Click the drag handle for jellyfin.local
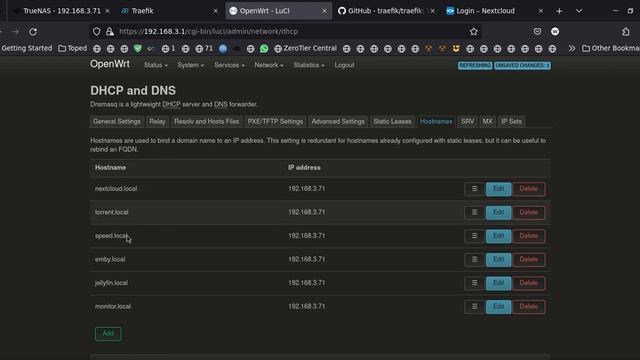This screenshot has height=360, width=640. [474, 283]
